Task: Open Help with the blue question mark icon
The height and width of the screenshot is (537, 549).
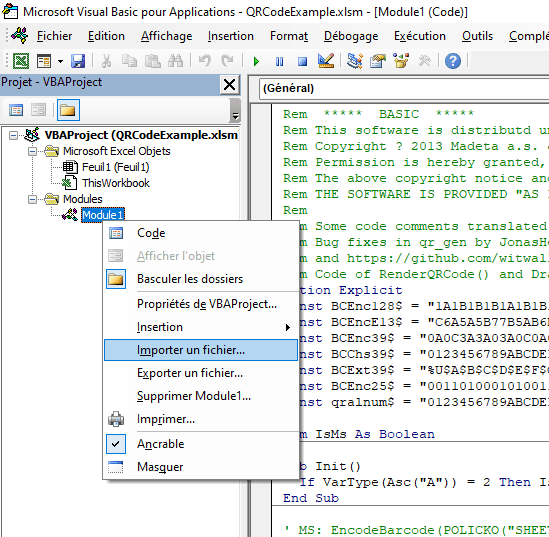Action: [453, 61]
